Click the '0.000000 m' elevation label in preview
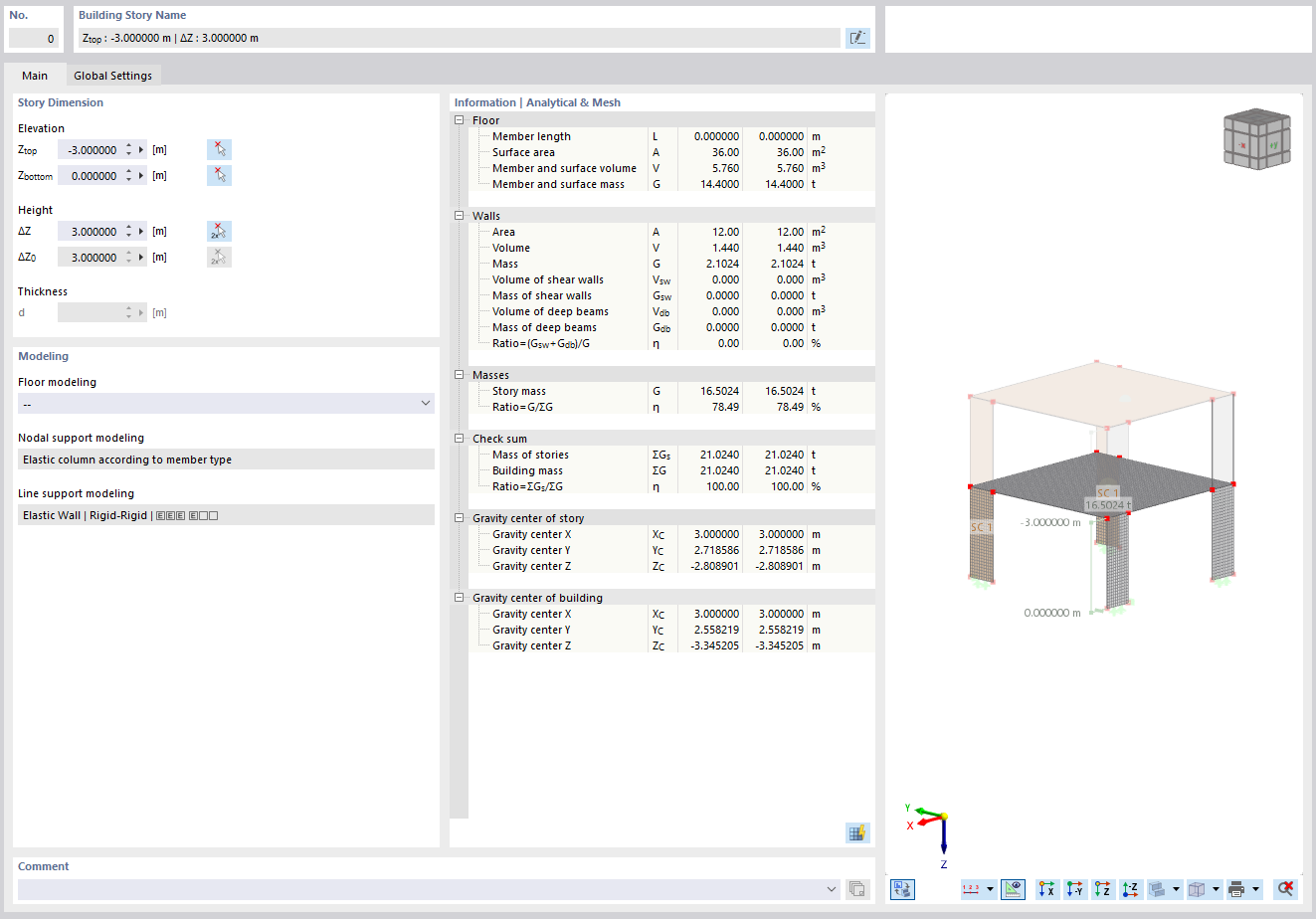Viewport: 1316px width, 919px height. point(1052,613)
